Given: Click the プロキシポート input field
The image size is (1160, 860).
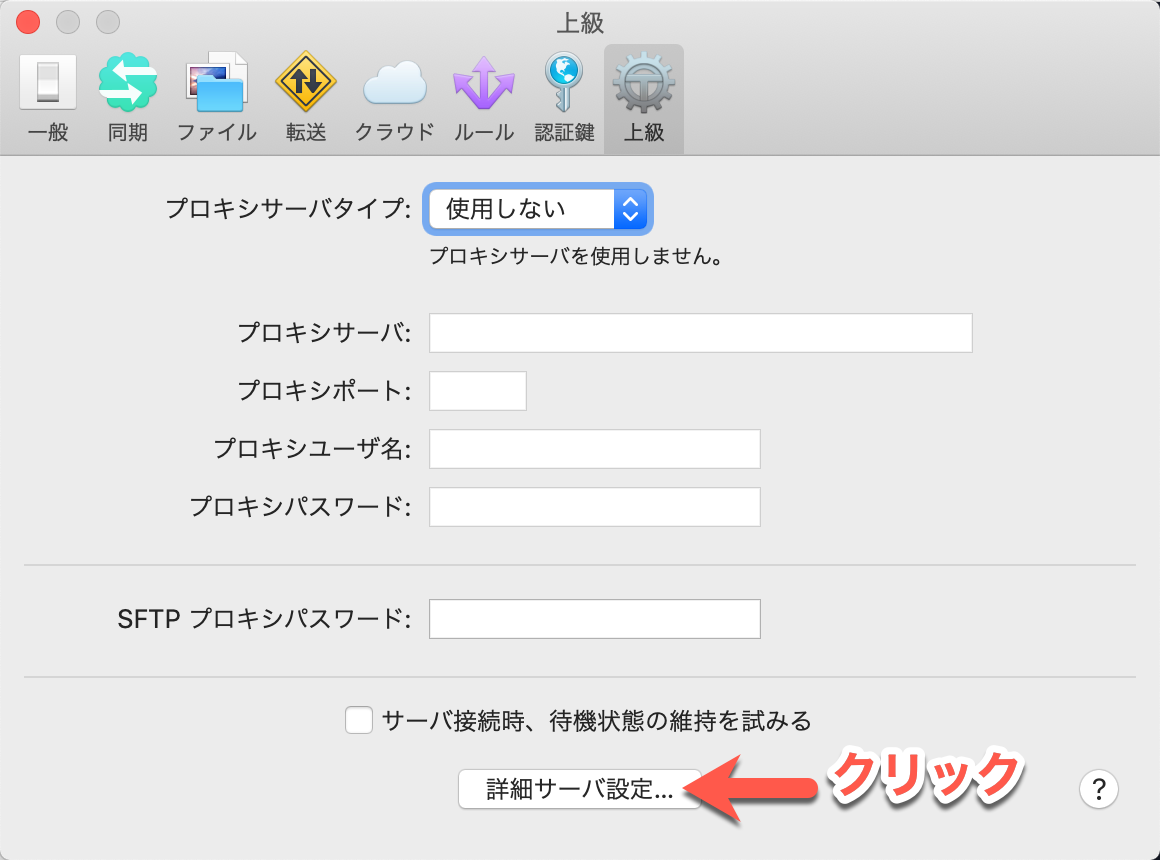Looking at the screenshot, I should (478, 391).
